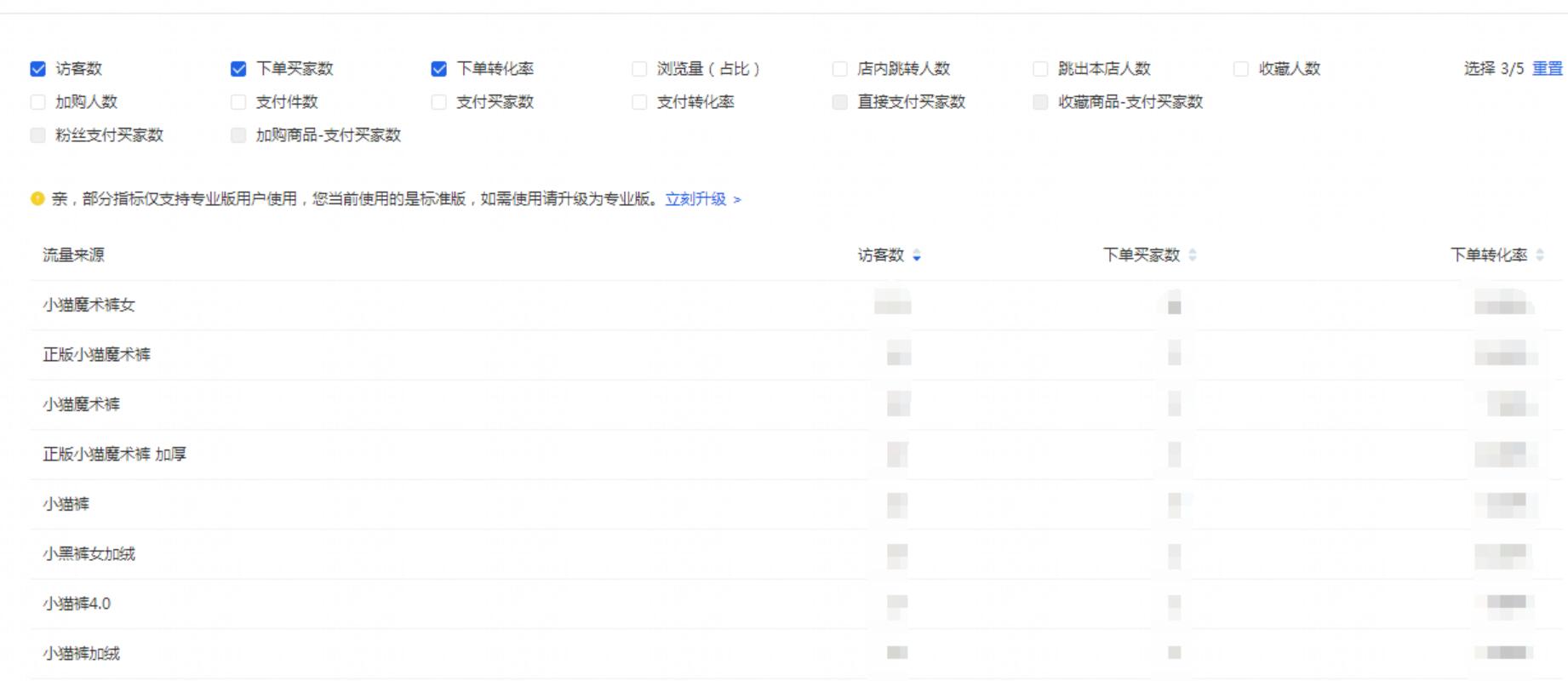Image resolution: width=1568 pixels, height=681 pixels.
Task: Click the yellow notice icon
Action: tap(37, 199)
